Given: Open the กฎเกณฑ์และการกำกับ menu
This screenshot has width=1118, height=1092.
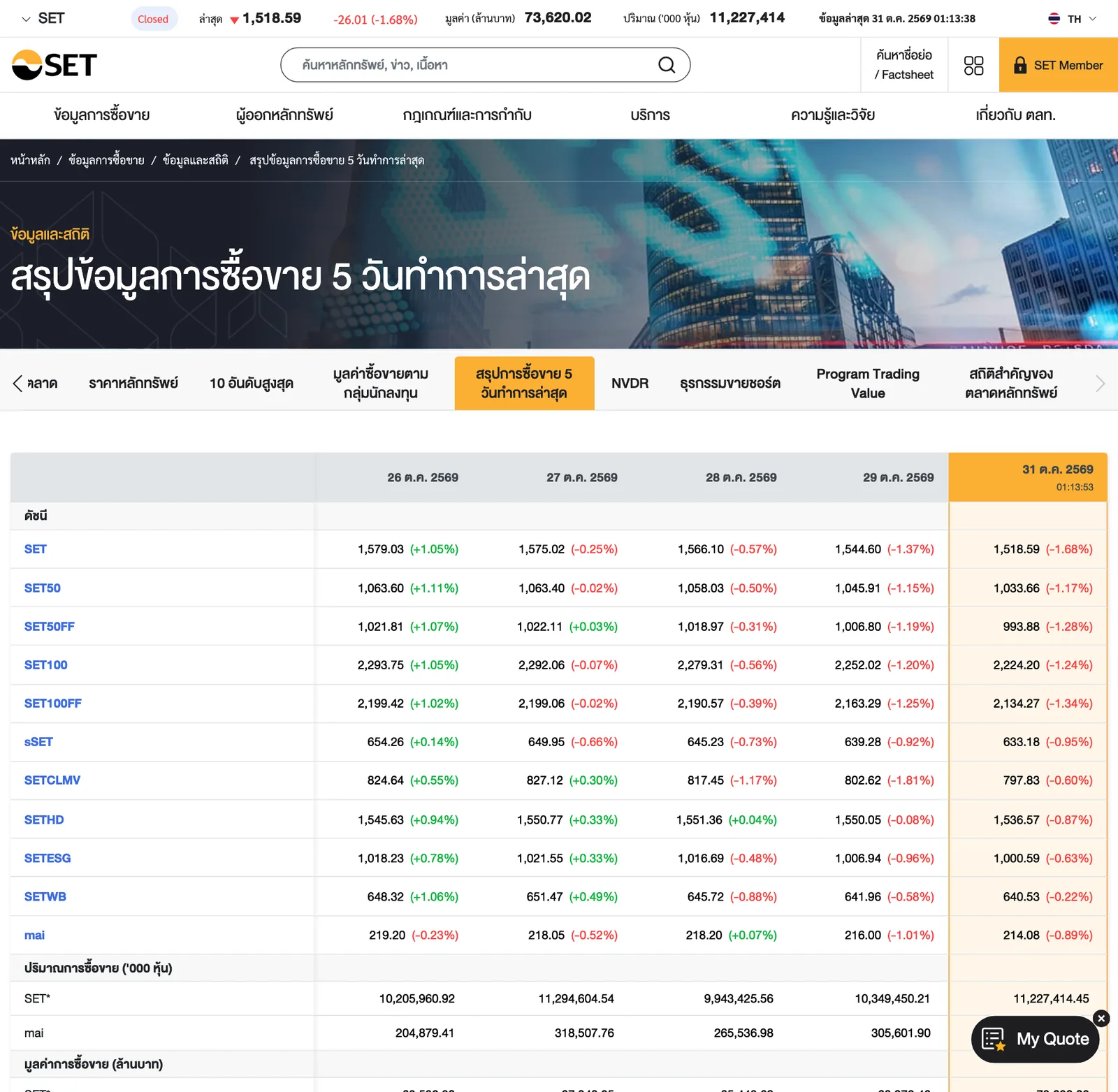Looking at the screenshot, I should coord(467,115).
